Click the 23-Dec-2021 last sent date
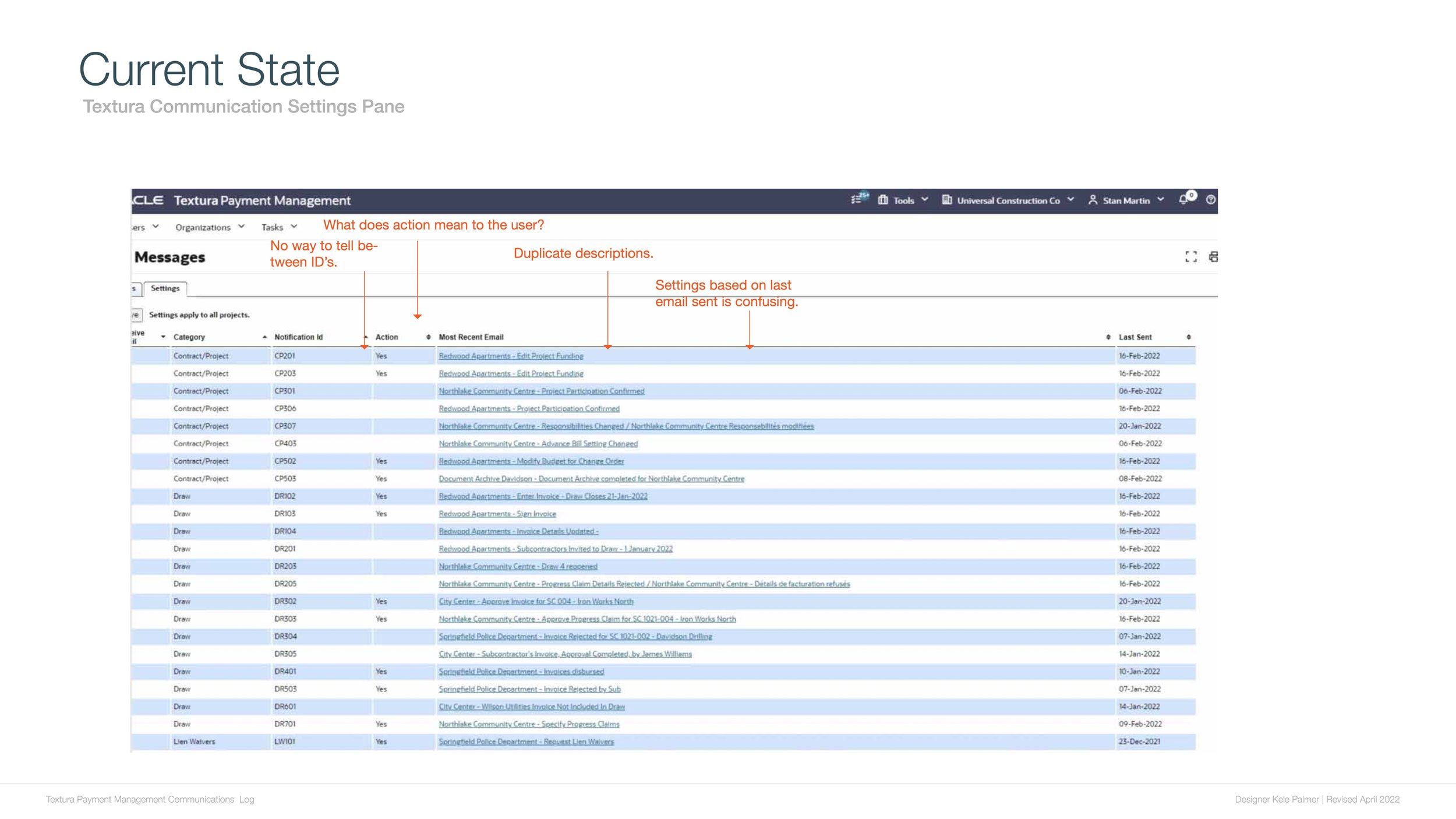Image resolution: width=1456 pixels, height=819 pixels. click(1139, 741)
